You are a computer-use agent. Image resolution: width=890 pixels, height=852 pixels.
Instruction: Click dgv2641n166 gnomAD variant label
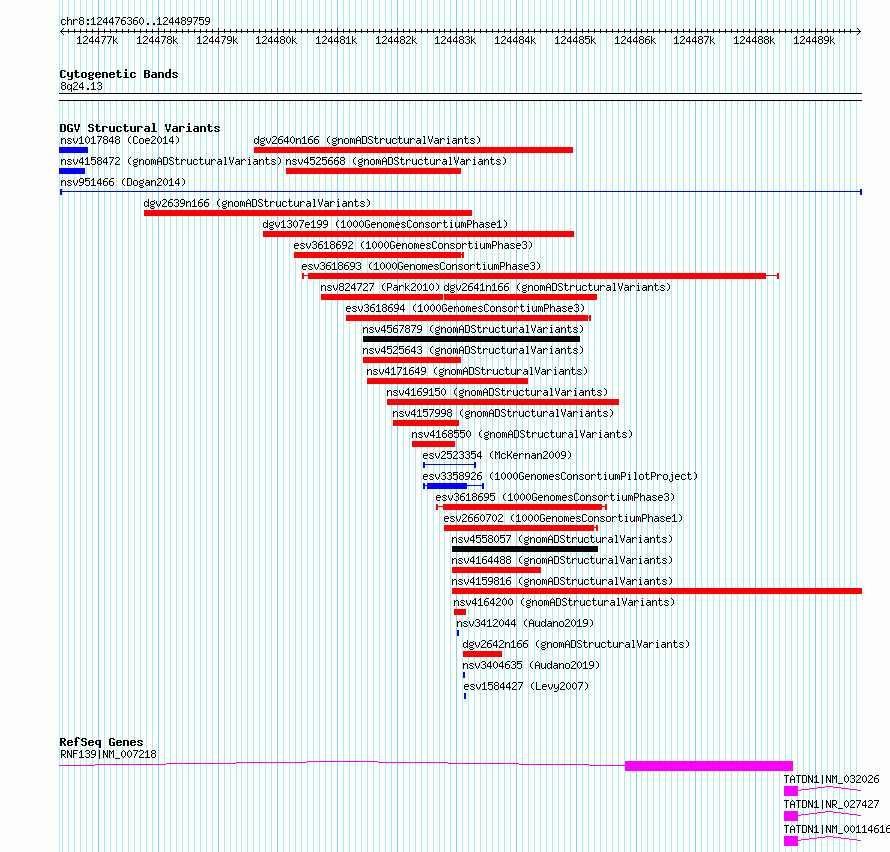[557, 287]
